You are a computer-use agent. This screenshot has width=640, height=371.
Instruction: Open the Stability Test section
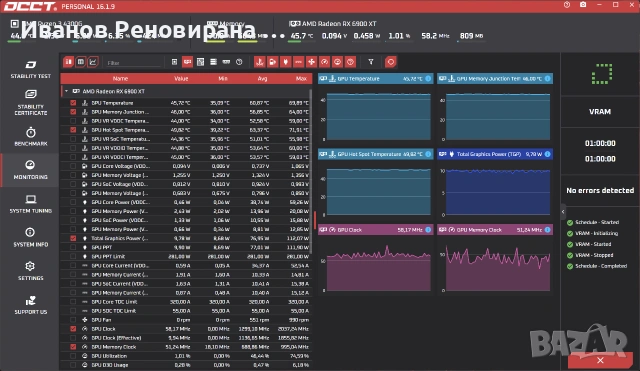coord(31,69)
